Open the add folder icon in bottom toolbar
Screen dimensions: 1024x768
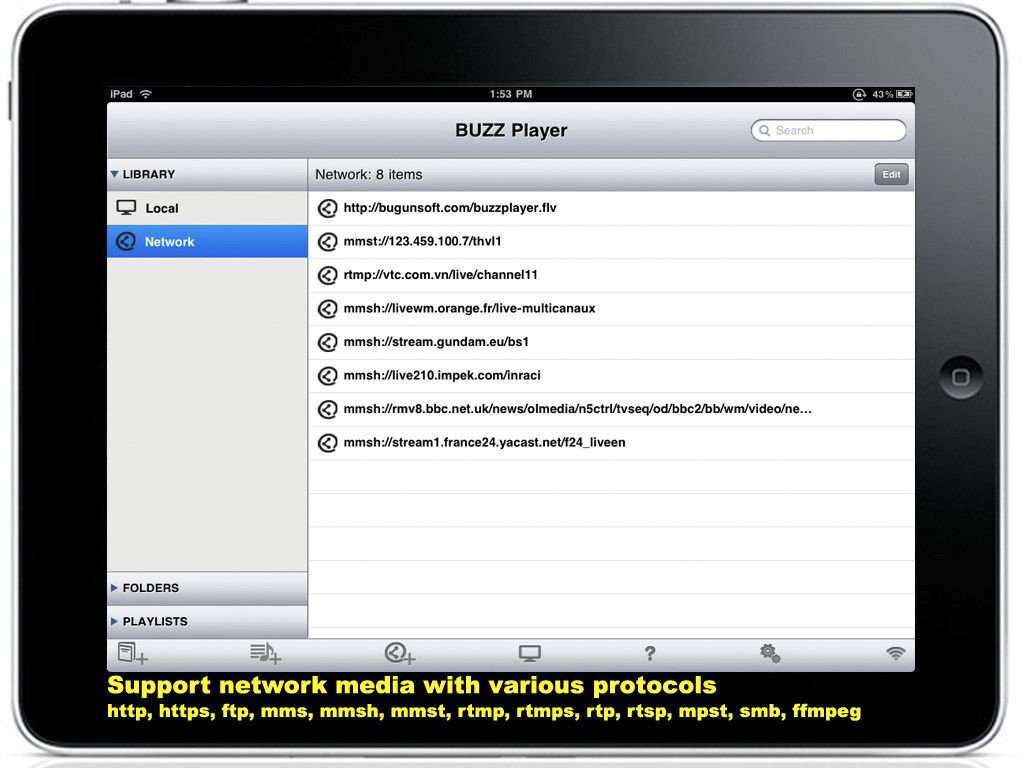point(133,653)
